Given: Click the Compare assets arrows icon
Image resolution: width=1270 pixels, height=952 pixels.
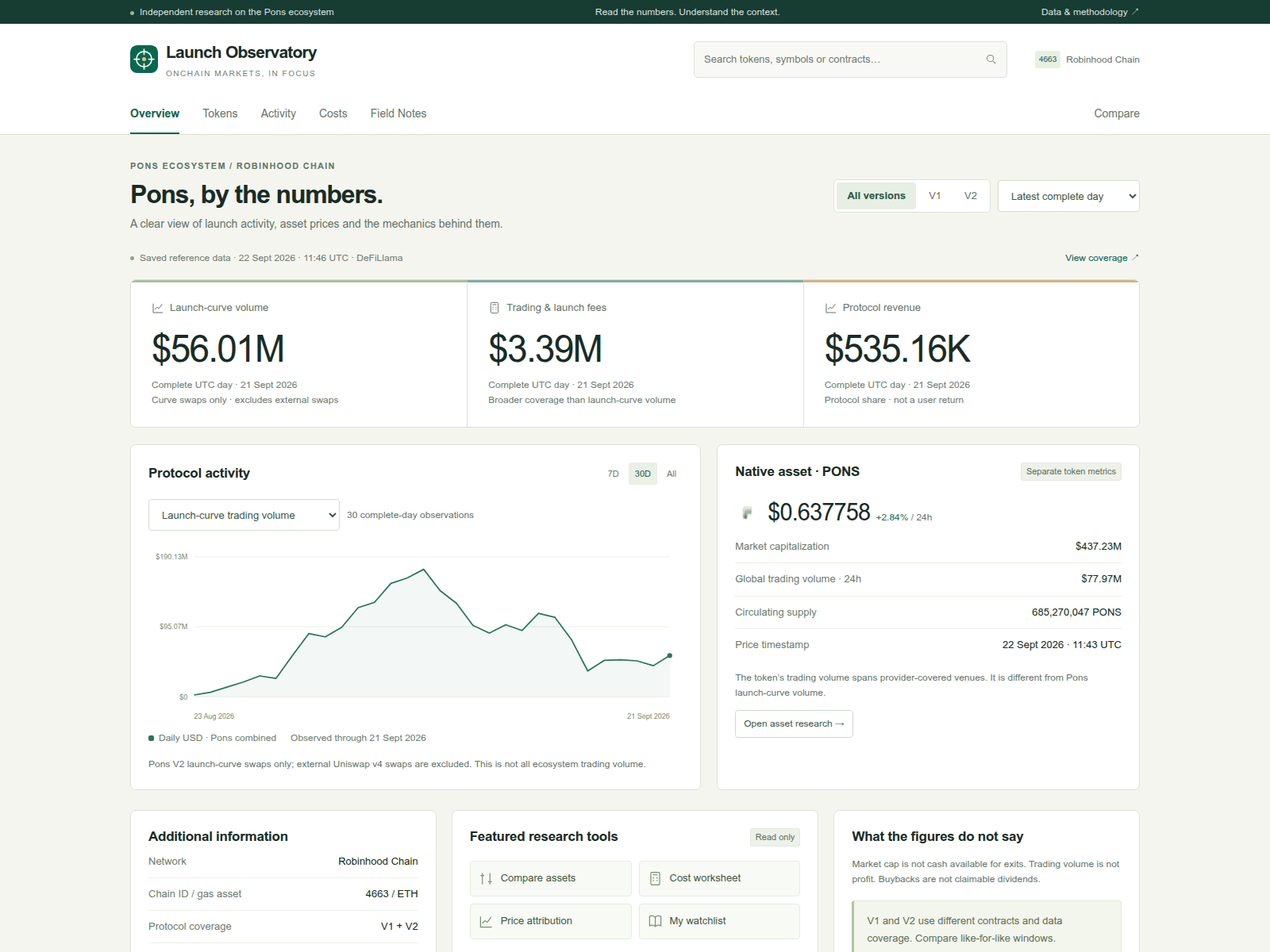Looking at the screenshot, I should click(486, 878).
